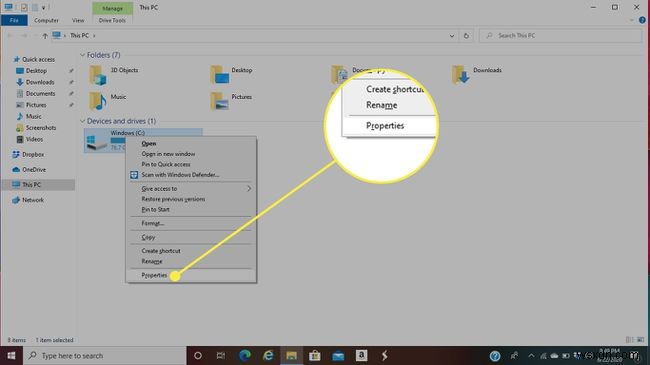Image resolution: width=650 pixels, height=365 pixels.
Task: Open the File ribbon tab
Action: 14,20
